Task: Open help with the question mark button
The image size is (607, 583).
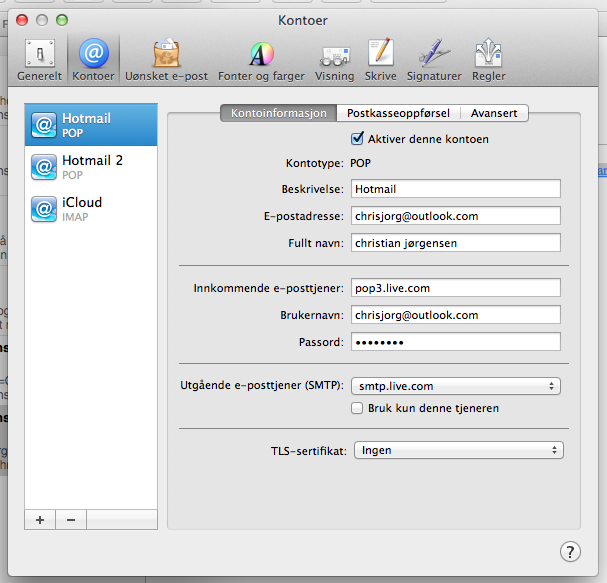Action: (570, 551)
